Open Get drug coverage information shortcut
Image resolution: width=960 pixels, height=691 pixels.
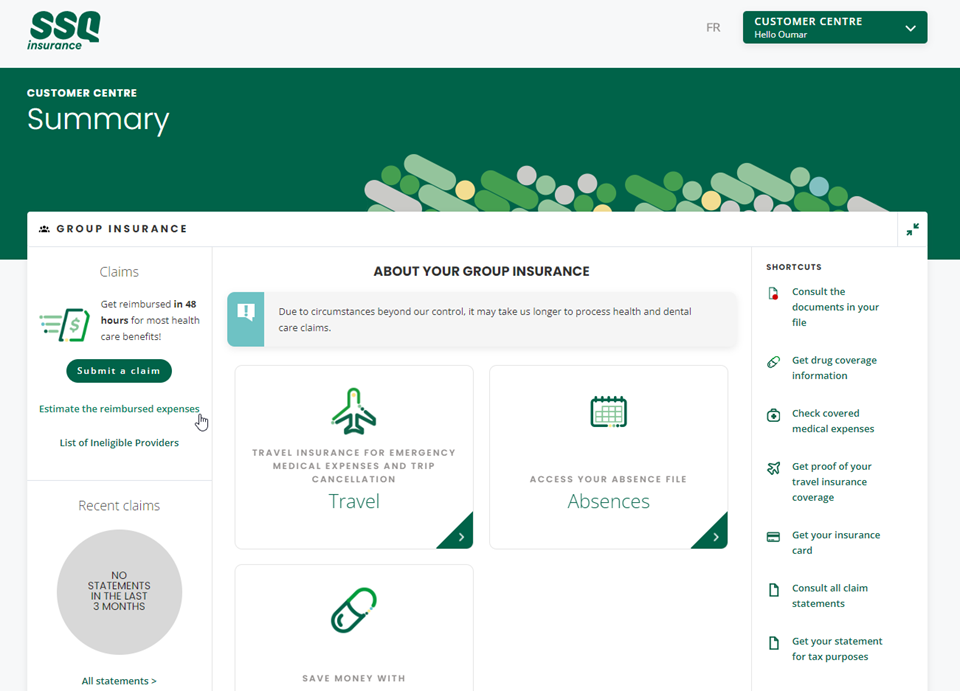tap(834, 368)
